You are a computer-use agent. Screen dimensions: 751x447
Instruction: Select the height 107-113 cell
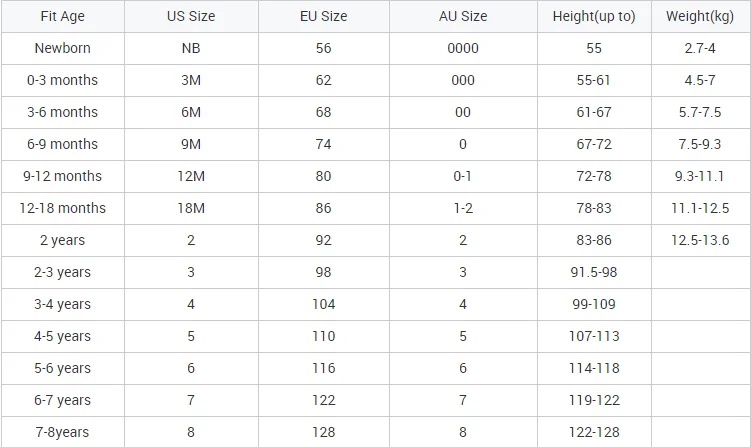(594, 336)
